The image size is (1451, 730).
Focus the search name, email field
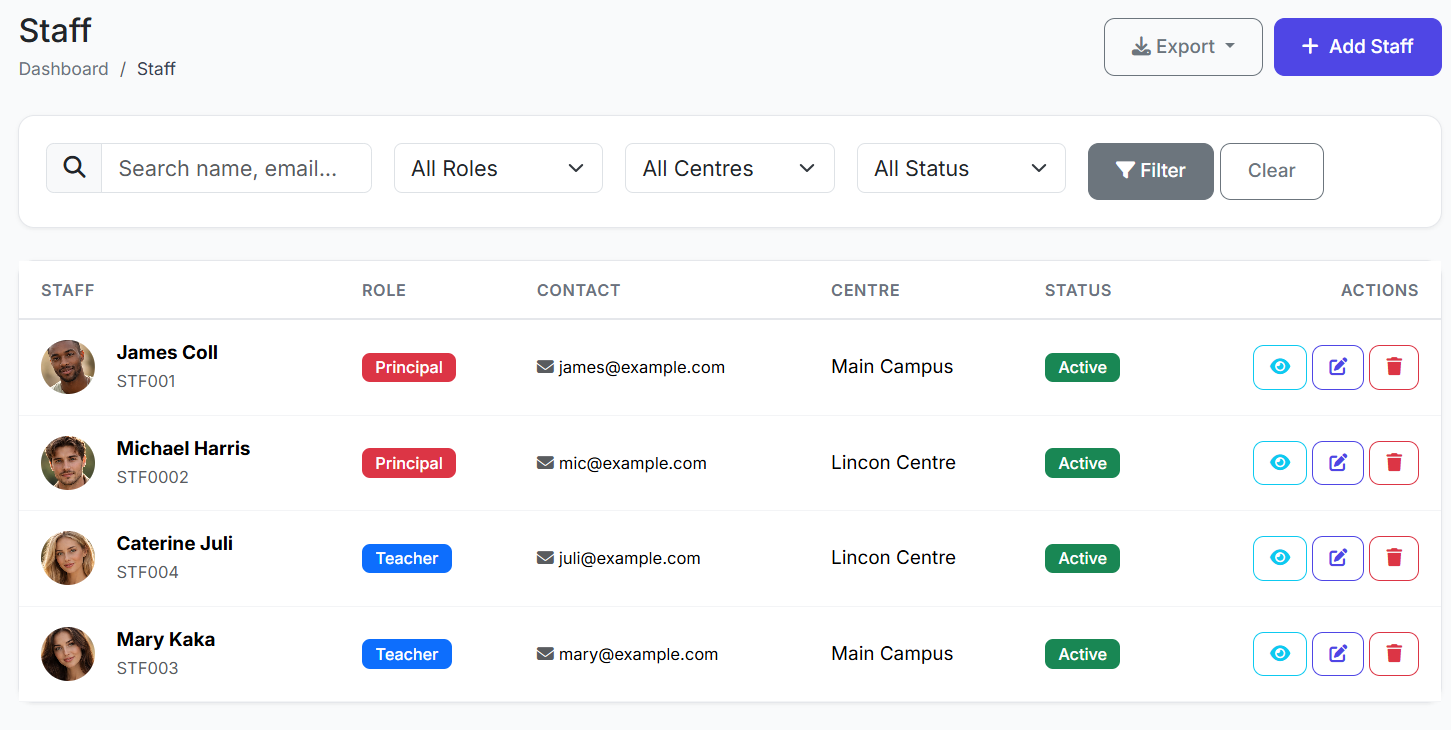236,168
